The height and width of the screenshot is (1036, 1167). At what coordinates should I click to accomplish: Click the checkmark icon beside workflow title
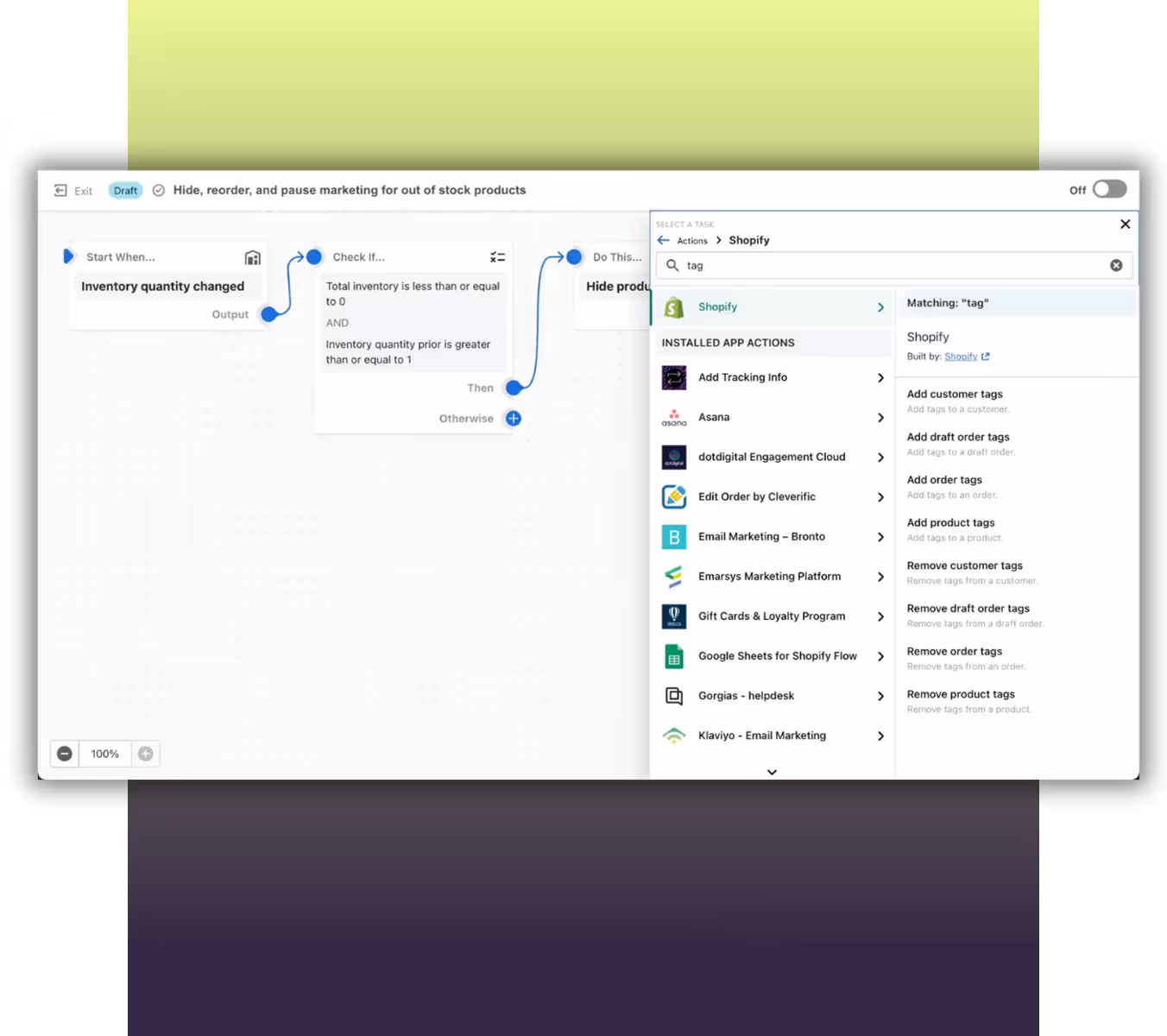click(x=159, y=191)
